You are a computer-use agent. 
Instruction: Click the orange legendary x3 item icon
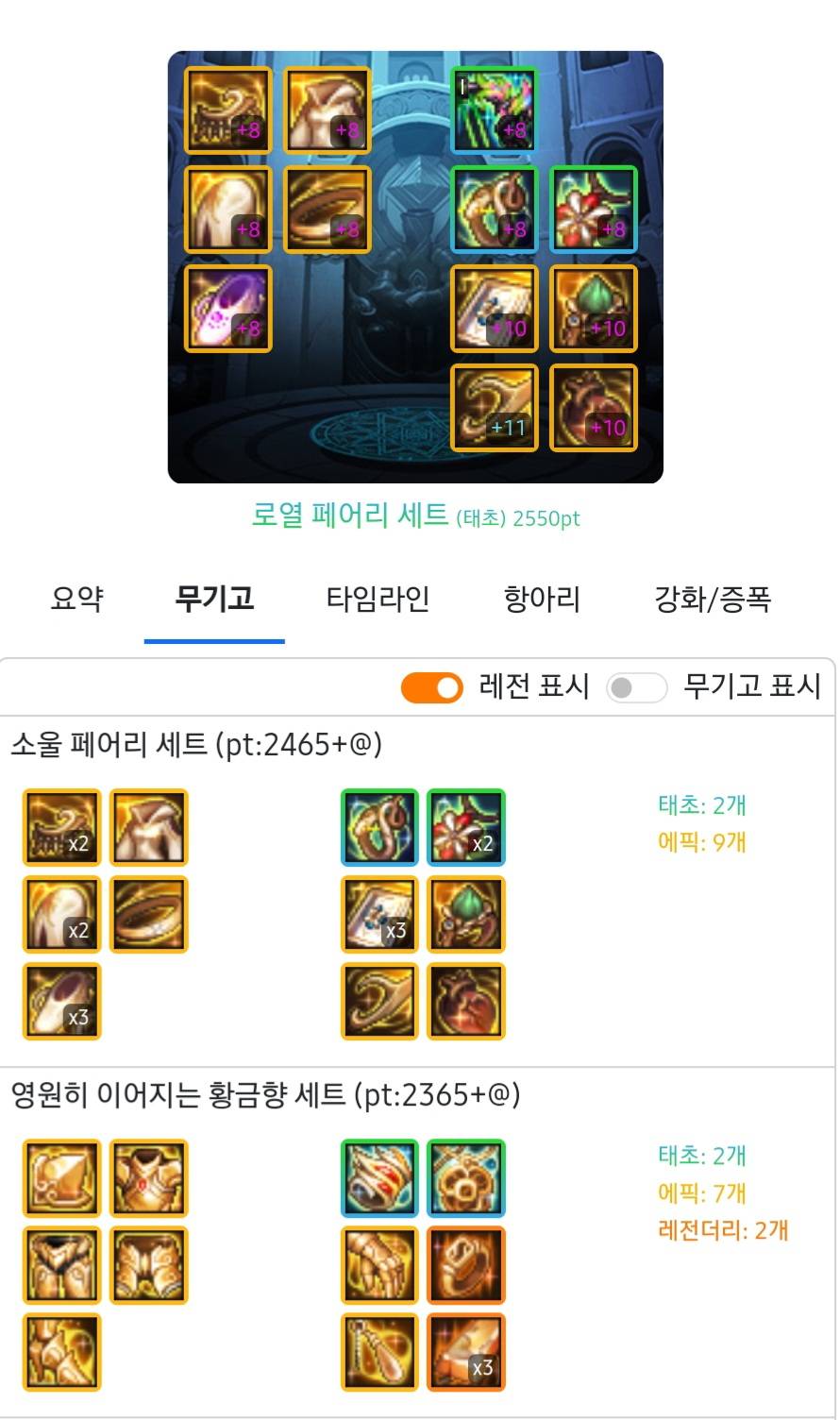pos(466,1352)
